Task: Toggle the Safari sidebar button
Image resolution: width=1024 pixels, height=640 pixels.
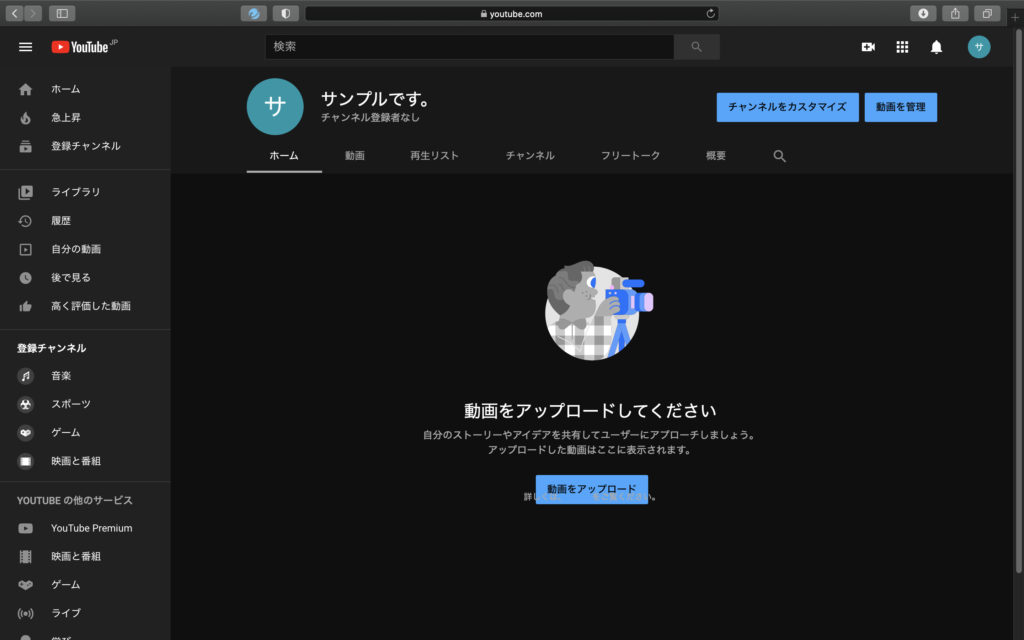Action: click(x=62, y=13)
